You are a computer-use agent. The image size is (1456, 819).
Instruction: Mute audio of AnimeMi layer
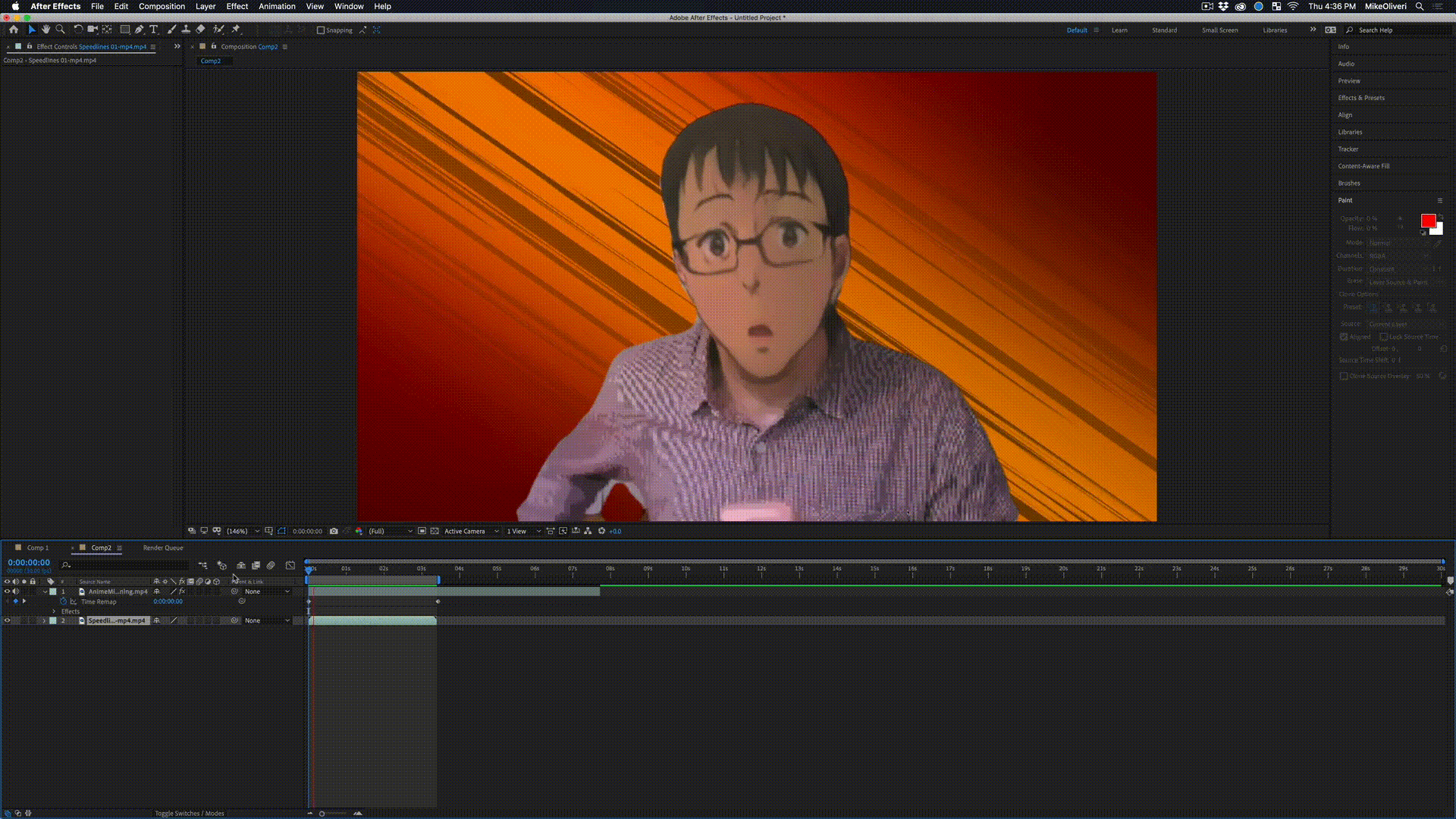[15, 591]
